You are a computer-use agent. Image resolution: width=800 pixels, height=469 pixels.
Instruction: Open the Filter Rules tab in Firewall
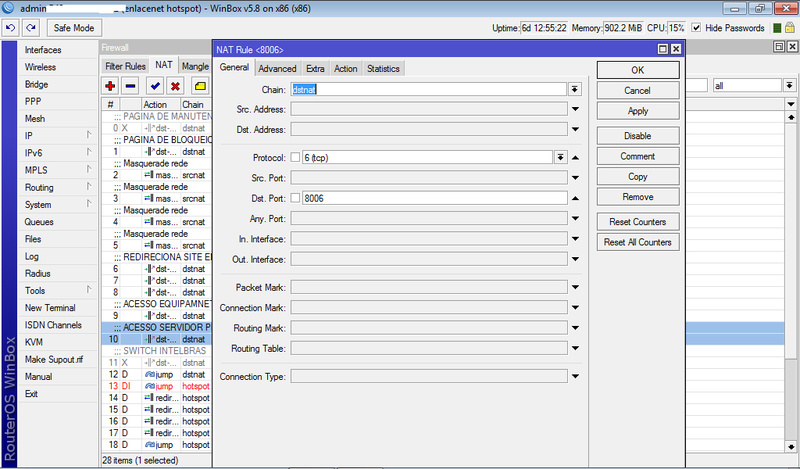click(x=125, y=66)
